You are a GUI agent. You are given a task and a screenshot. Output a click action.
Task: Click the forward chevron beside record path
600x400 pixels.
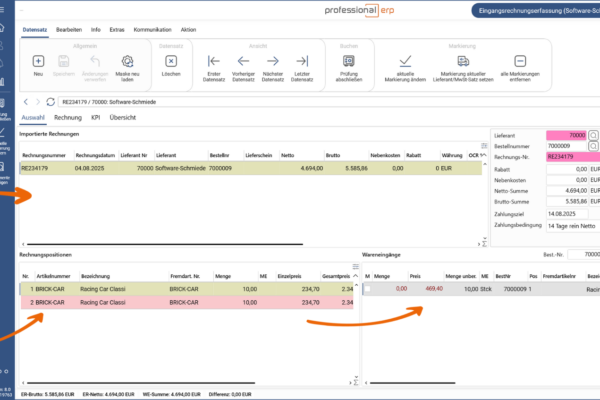coord(38,102)
